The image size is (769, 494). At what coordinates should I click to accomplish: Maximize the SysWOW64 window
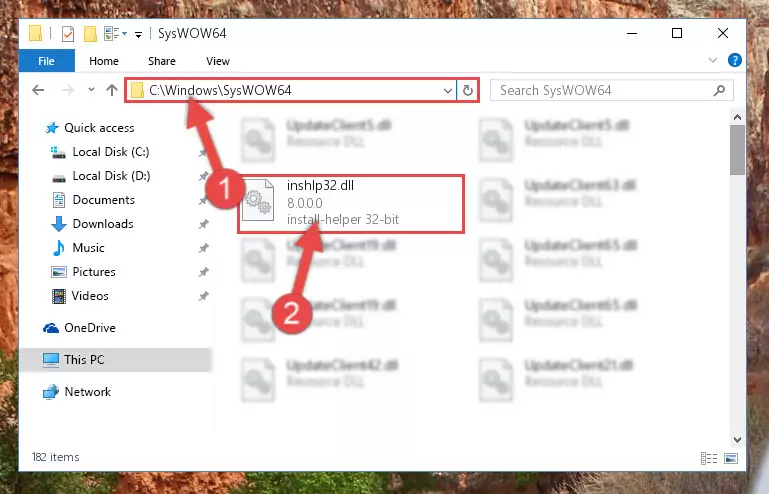(x=677, y=33)
